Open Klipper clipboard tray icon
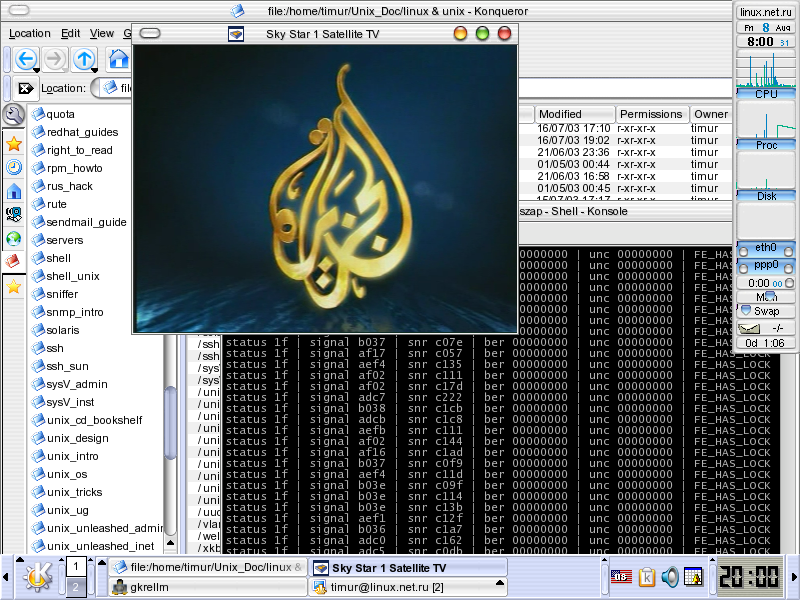The width and height of the screenshot is (800, 600). [646, 577]
